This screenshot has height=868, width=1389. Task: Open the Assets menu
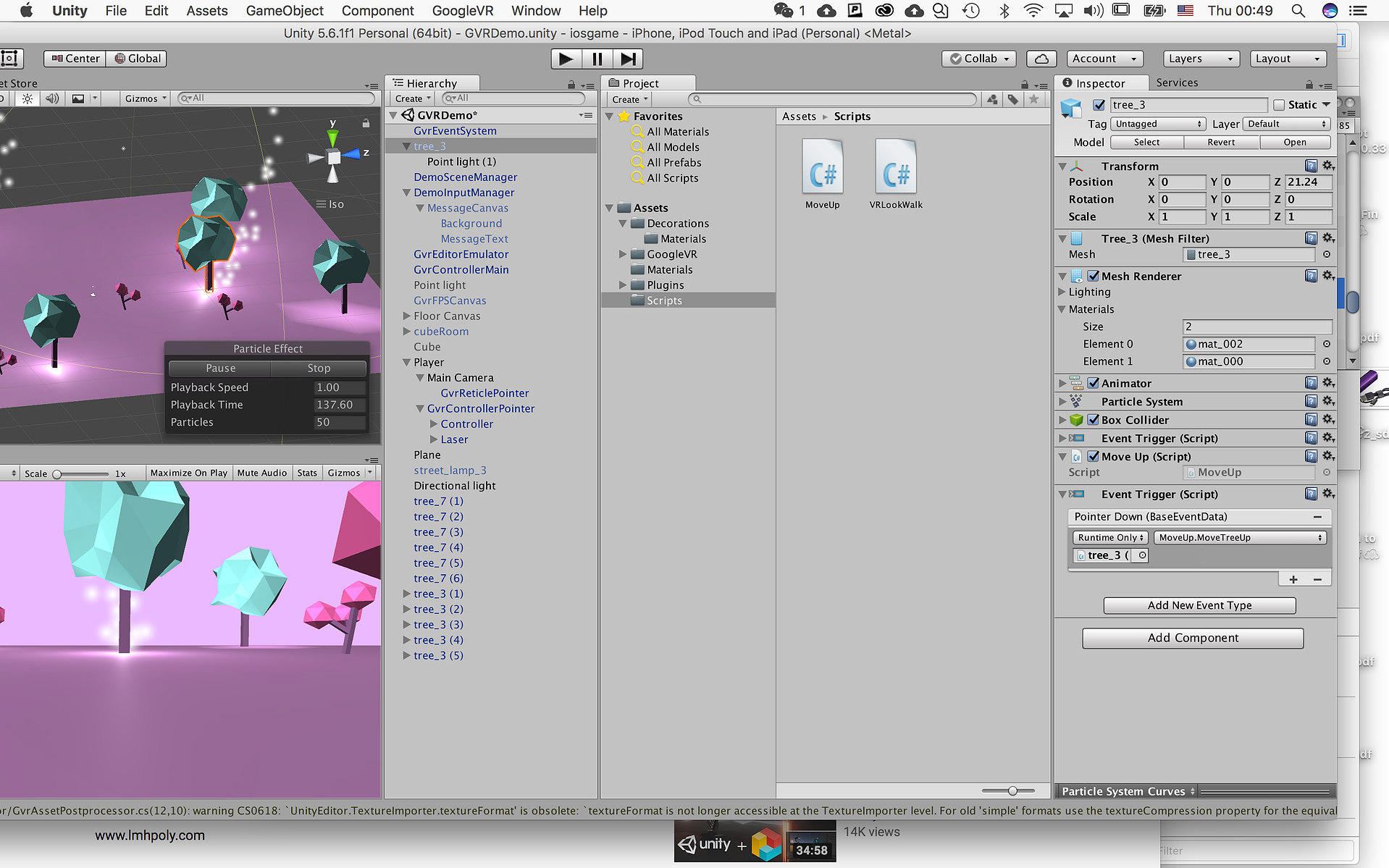207,11
